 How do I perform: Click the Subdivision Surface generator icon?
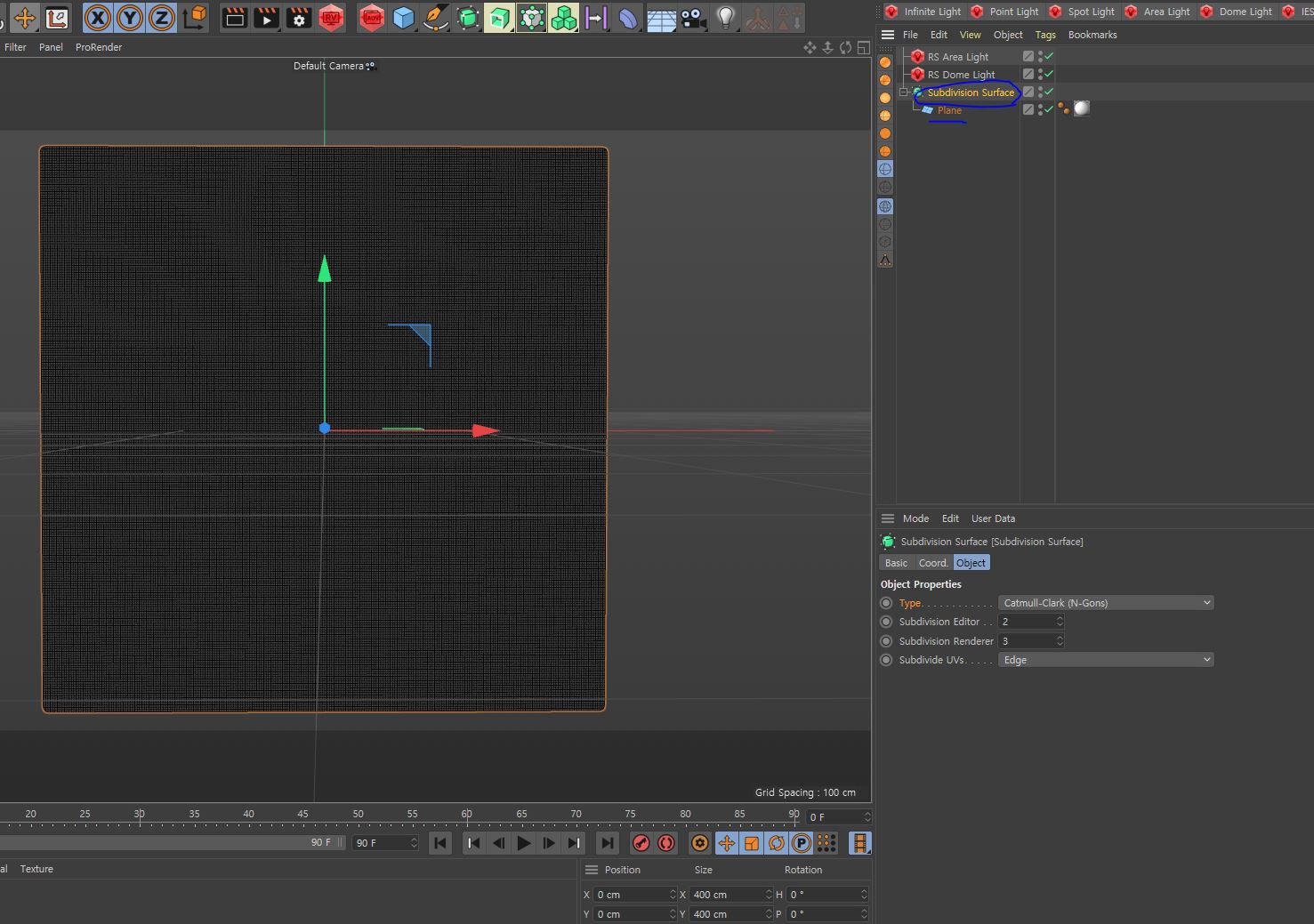[x=468, y=18]
